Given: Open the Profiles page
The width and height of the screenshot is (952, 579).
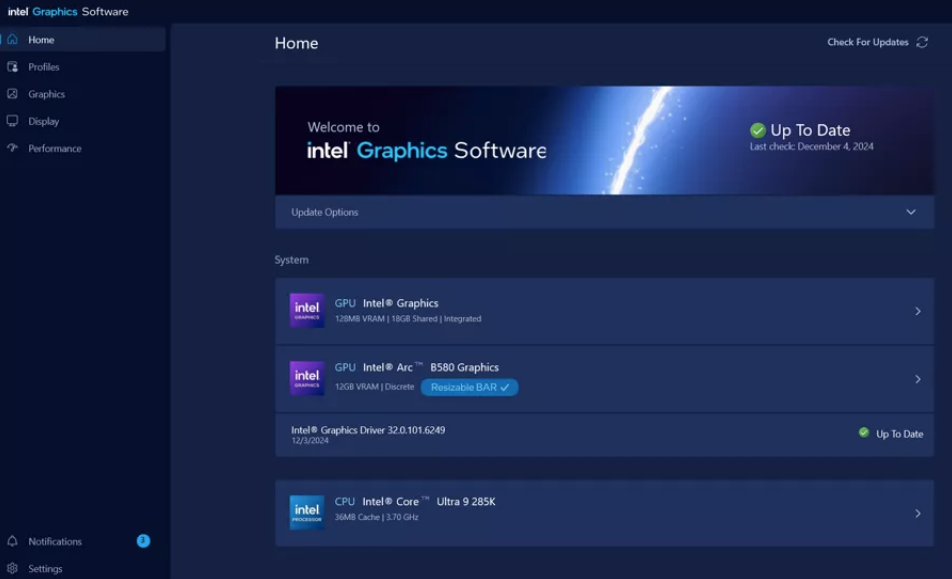Looking at the screenshot, I should tap(83, 67).
